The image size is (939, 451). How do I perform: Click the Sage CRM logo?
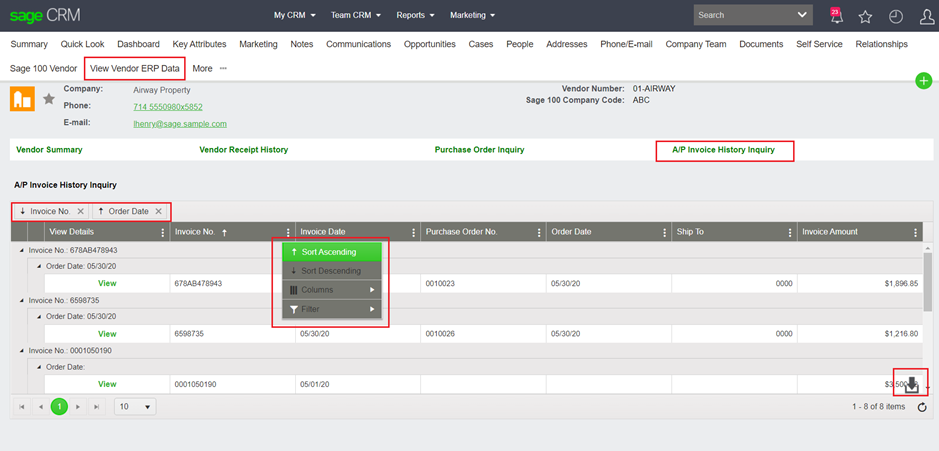click(x=44, y=15)
